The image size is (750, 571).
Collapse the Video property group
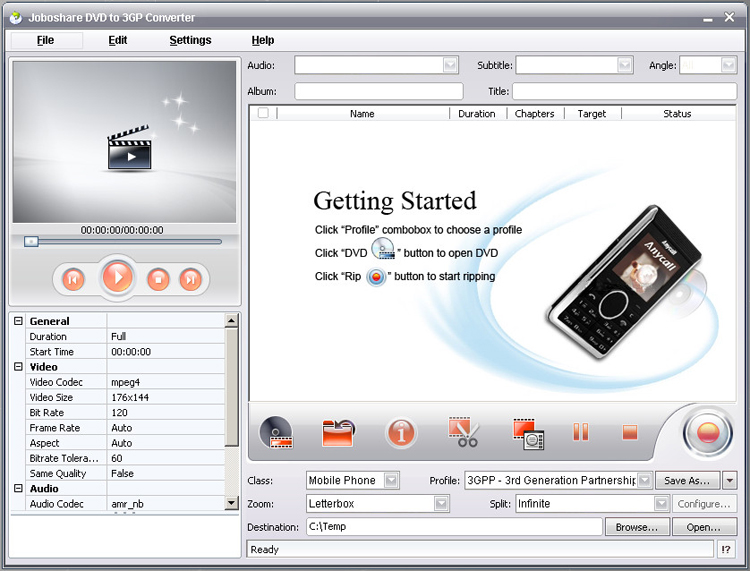click(x=17, y=367)
